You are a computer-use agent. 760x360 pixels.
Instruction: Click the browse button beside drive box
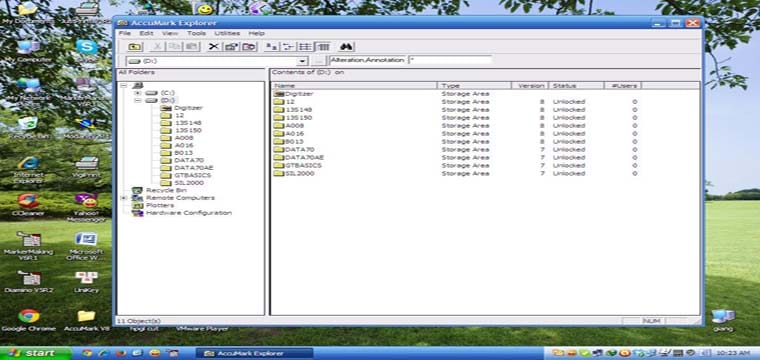coord(318,61)
